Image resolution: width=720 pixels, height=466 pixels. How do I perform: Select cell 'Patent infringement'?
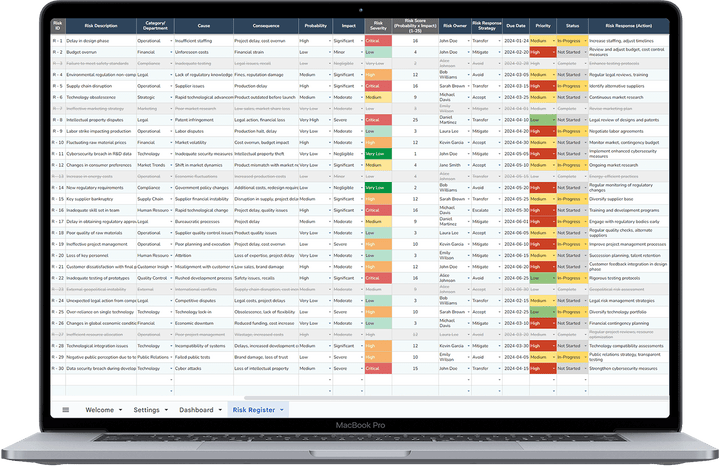click(x=204, y=120)
